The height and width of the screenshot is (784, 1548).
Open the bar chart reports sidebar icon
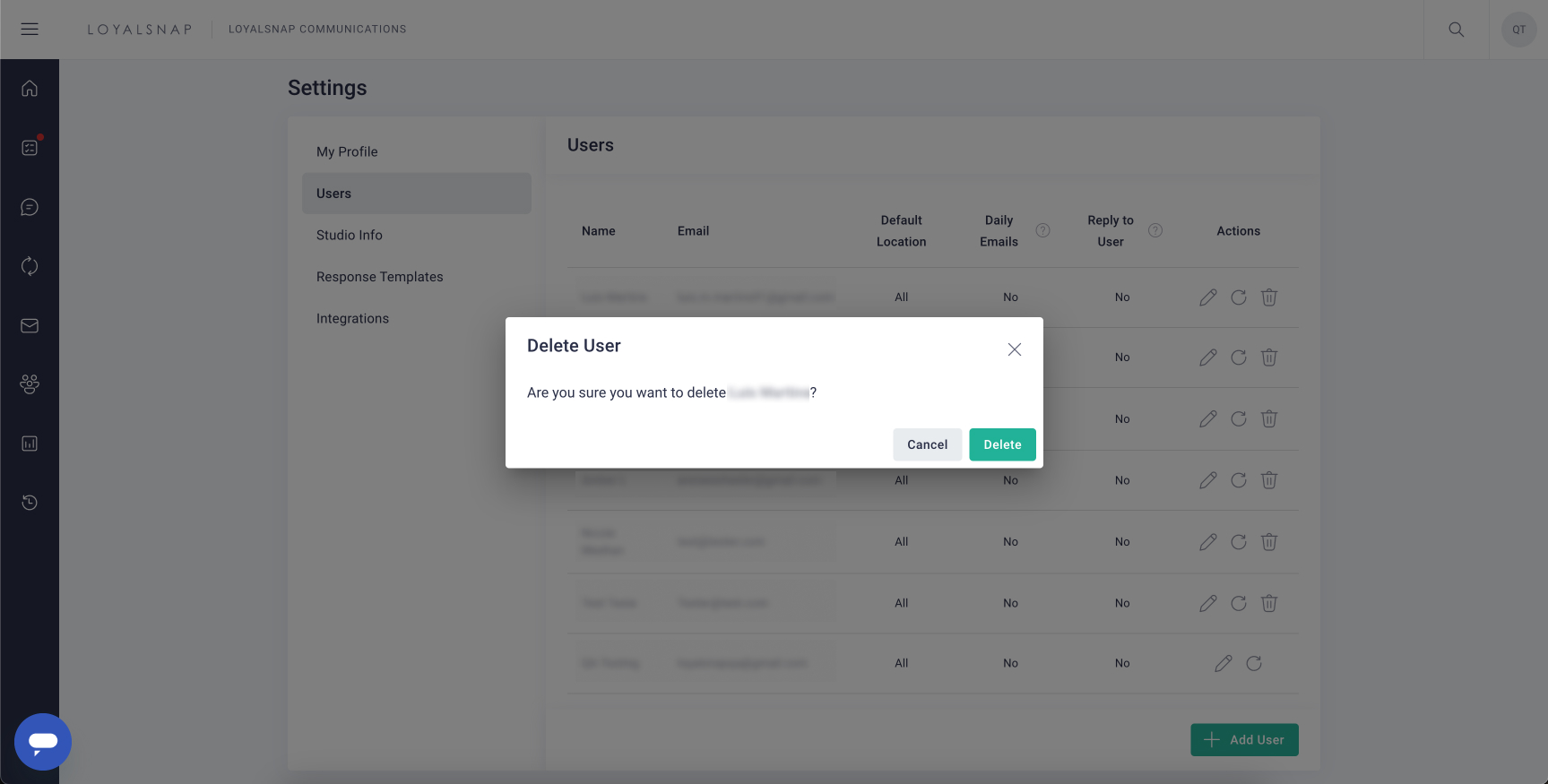point(30,444)
